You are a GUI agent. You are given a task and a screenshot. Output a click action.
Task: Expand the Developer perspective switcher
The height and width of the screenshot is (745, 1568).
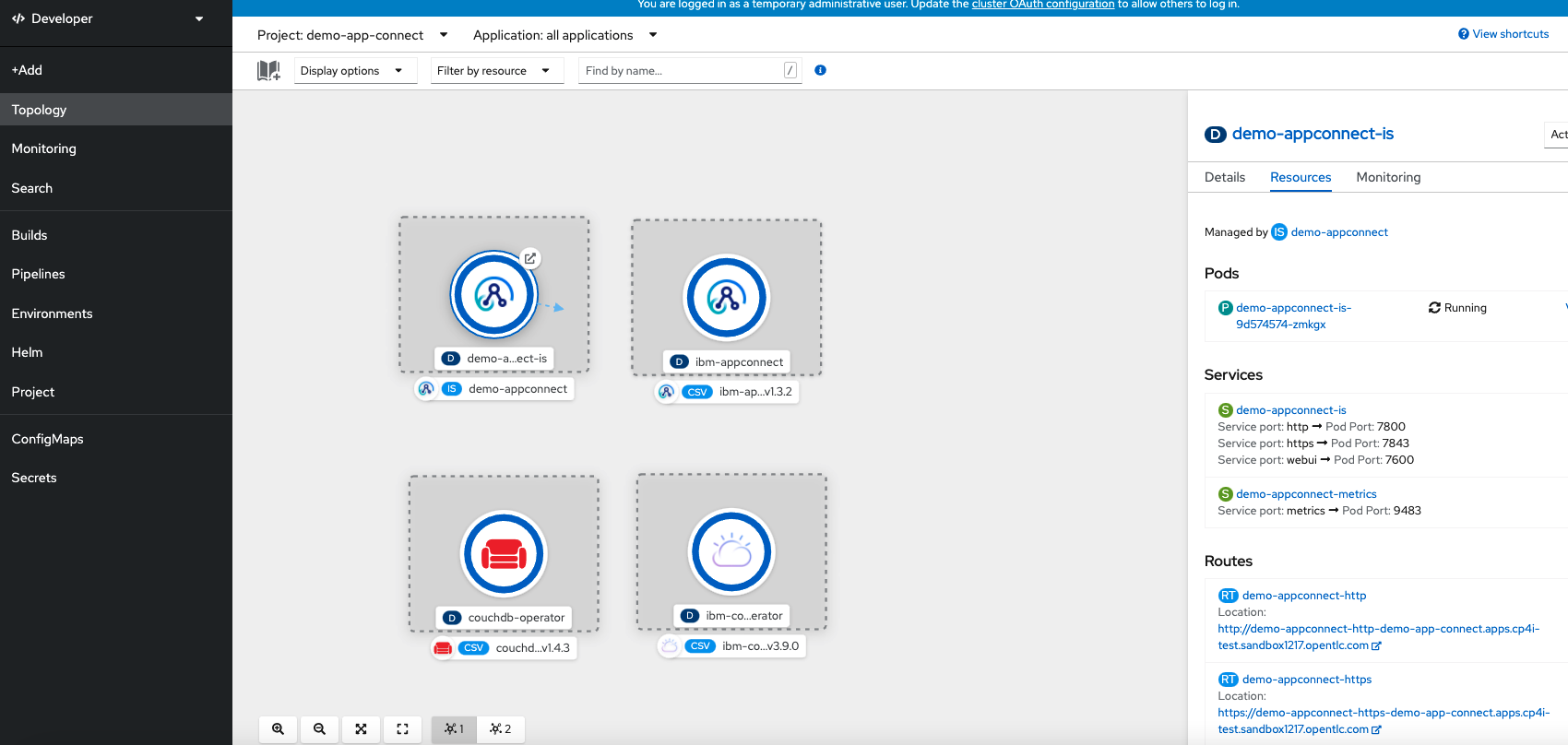109,18
